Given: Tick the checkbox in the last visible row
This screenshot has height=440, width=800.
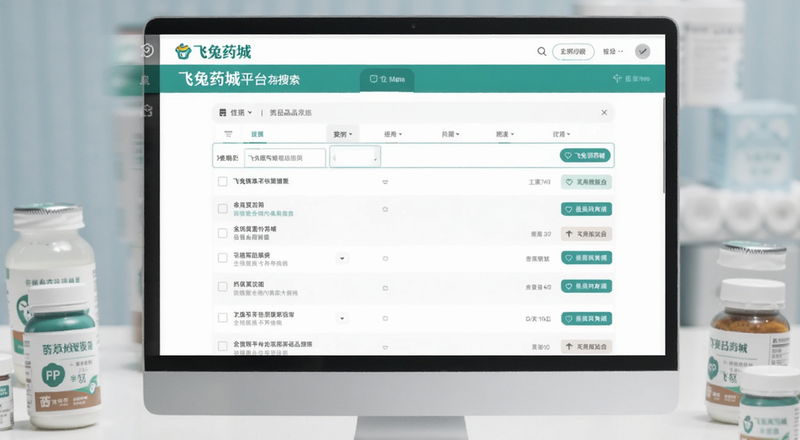Looking at the screenshot, I should pyautogui.click(x=222, y=347).
